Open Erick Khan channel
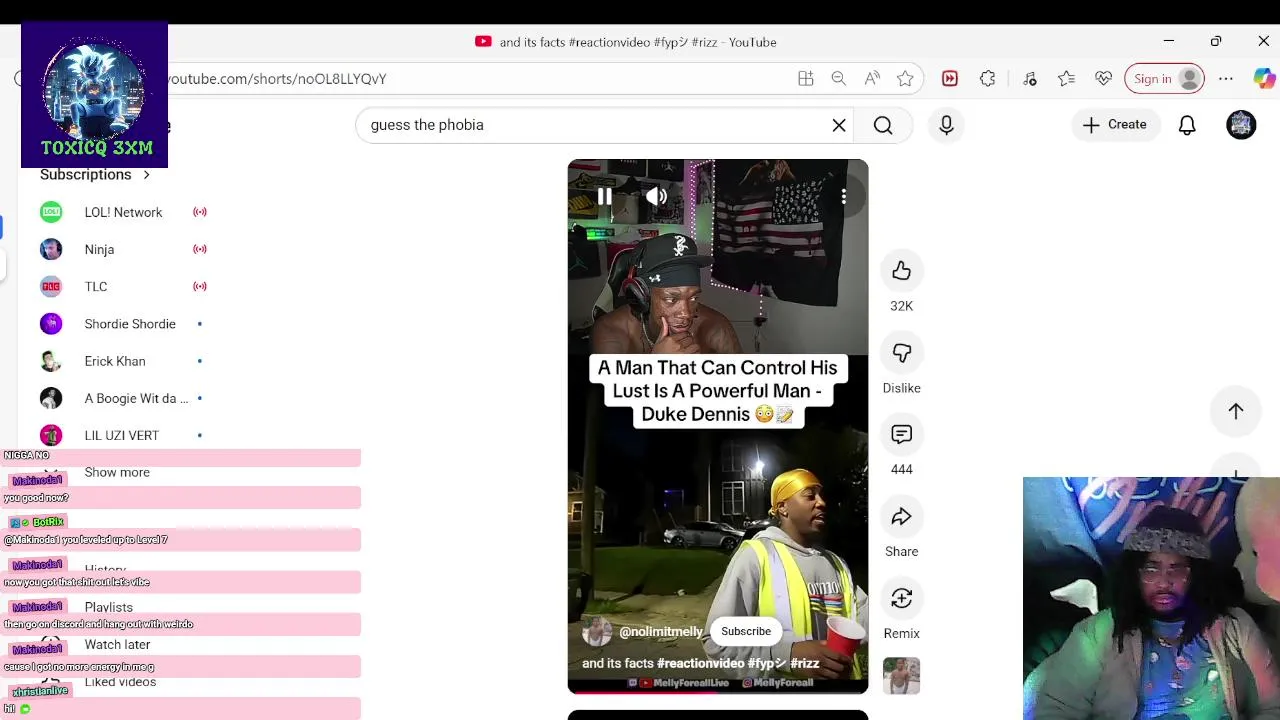The image size is (1280, 720). coord(123,361)
